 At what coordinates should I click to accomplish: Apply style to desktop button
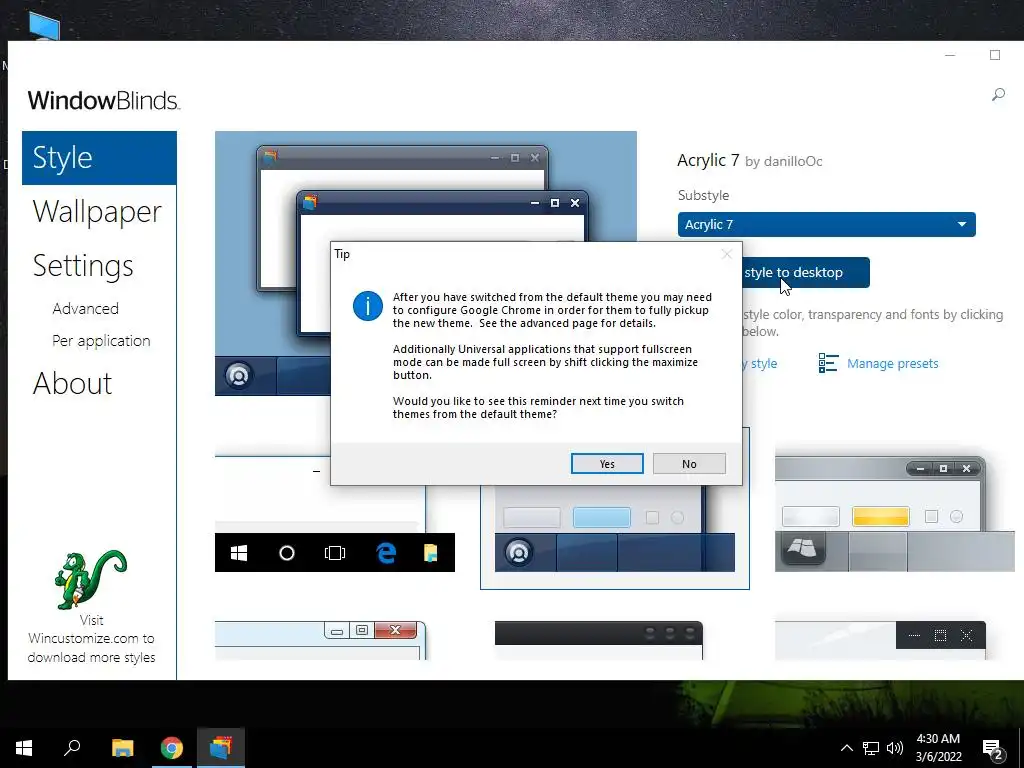pos(806,272)
